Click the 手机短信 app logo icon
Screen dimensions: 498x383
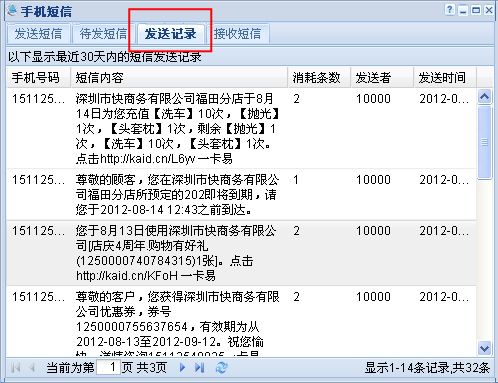12,11
